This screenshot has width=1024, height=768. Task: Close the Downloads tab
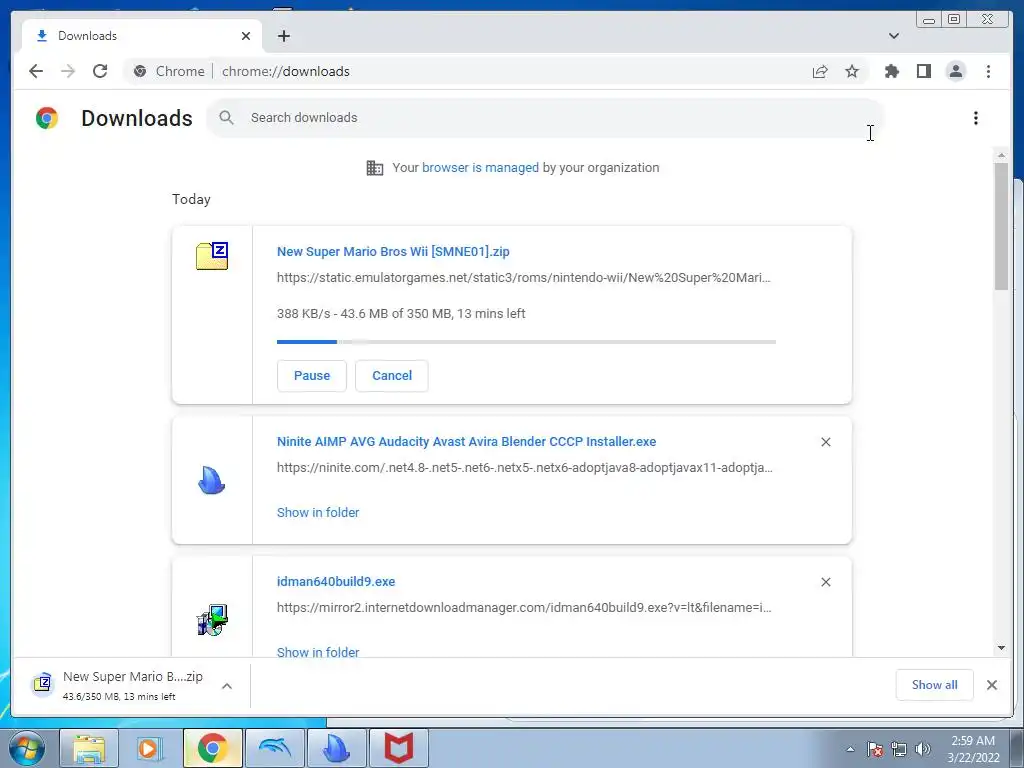coord(246,36)
